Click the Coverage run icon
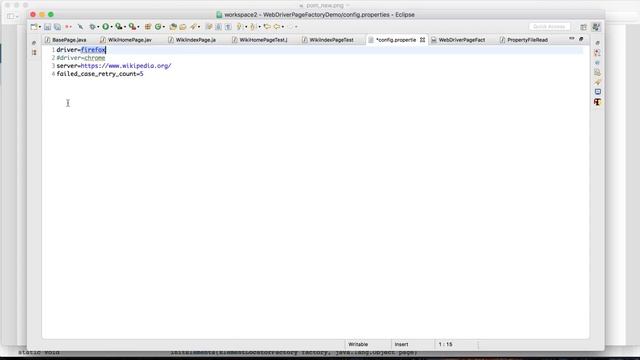The image size is (640, 360). coord(119,27)
